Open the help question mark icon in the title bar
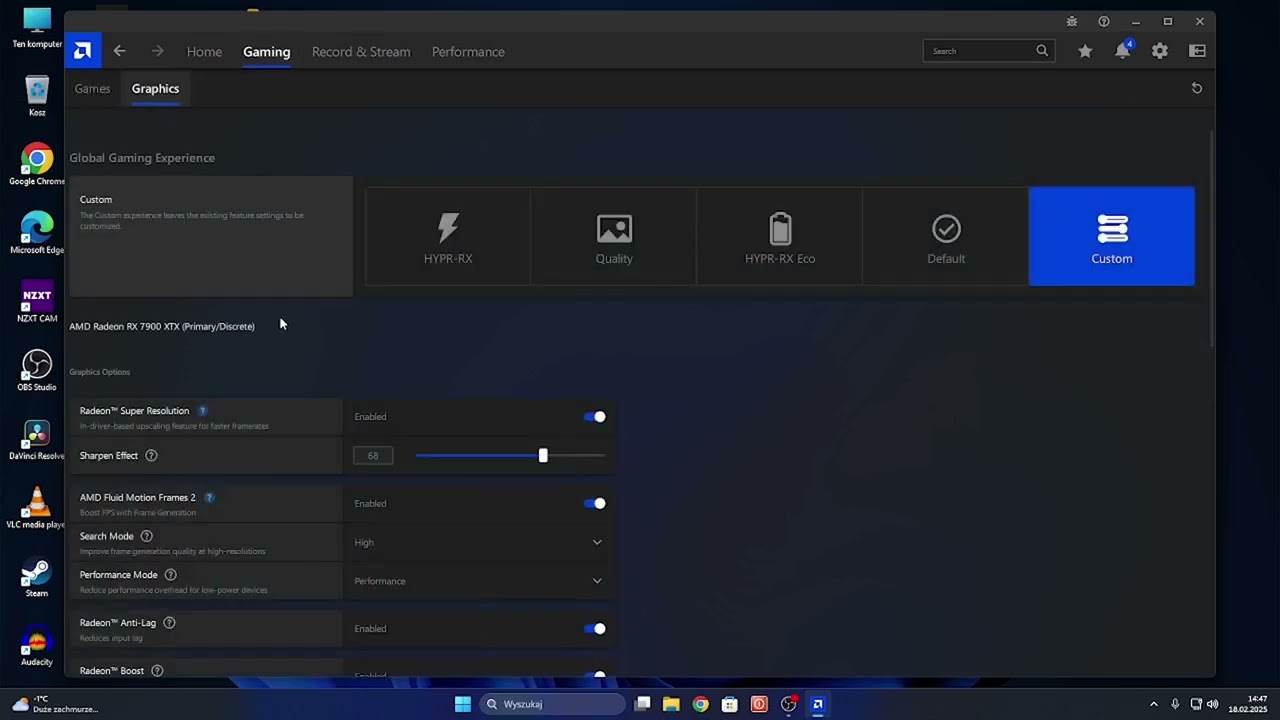The width and height of the screenshot is (1280, 720). pyautogui.click(x=1104, y=21)
